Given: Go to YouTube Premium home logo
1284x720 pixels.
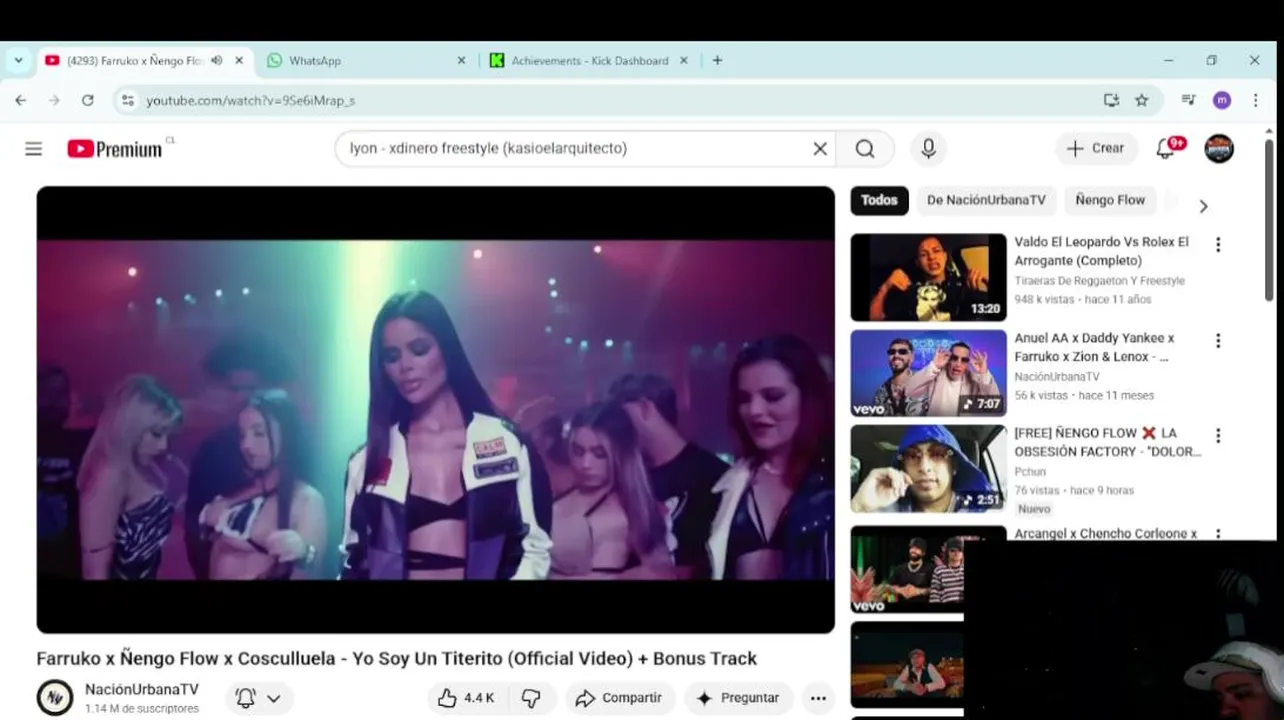Looking at the screenshot, I should point(115,149).
